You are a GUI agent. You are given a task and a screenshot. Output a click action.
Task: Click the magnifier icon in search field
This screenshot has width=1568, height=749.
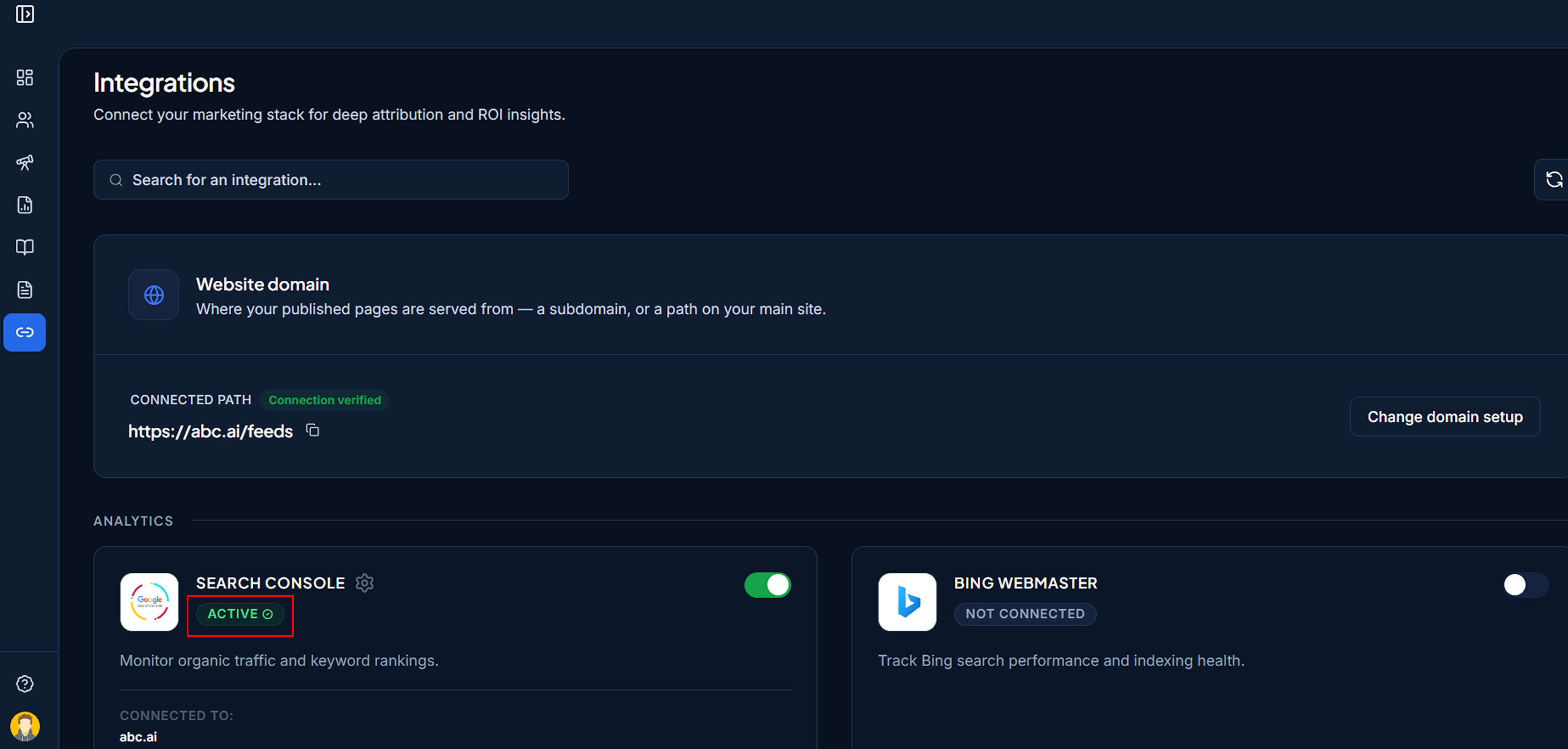[x=115, y=180]
